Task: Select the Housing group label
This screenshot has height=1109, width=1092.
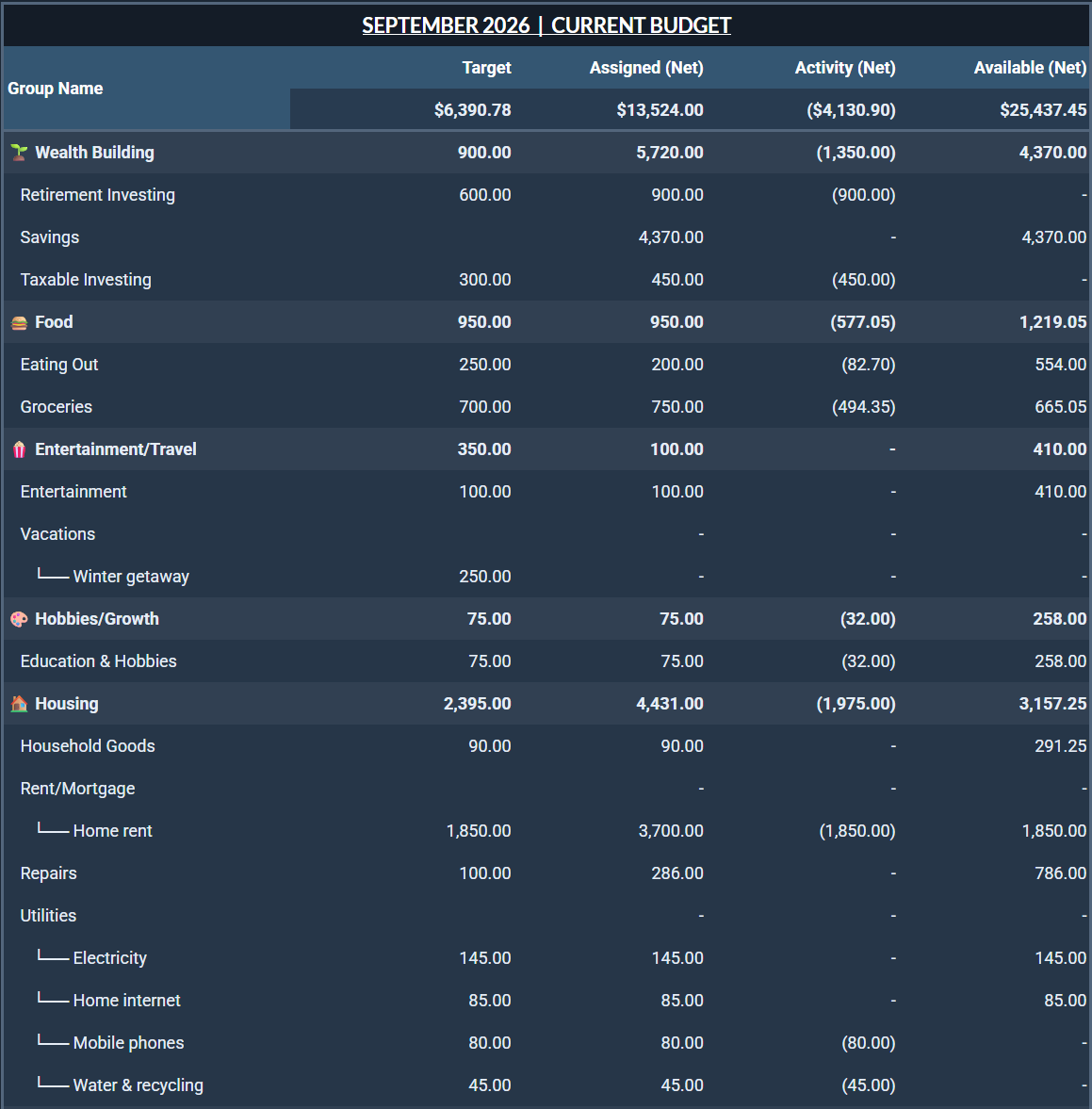Action: (67, 704)
